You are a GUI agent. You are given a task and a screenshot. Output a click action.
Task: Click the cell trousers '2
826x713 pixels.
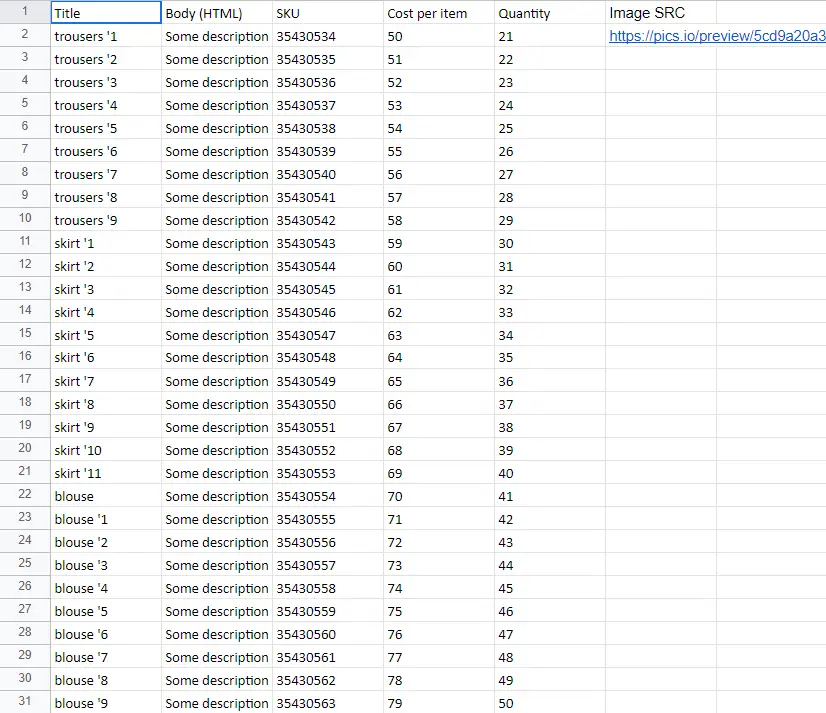(106, 59)
